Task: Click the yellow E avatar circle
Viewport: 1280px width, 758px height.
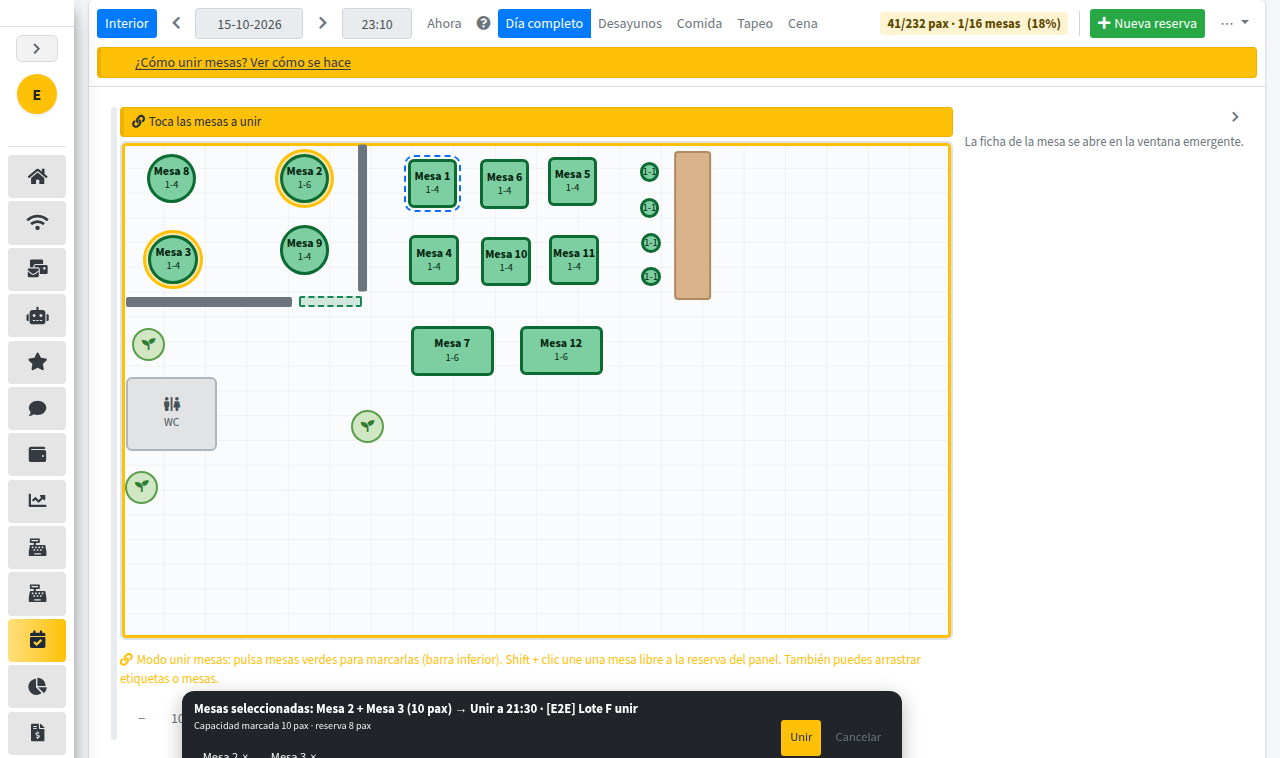Action: (x=37, y=95)
